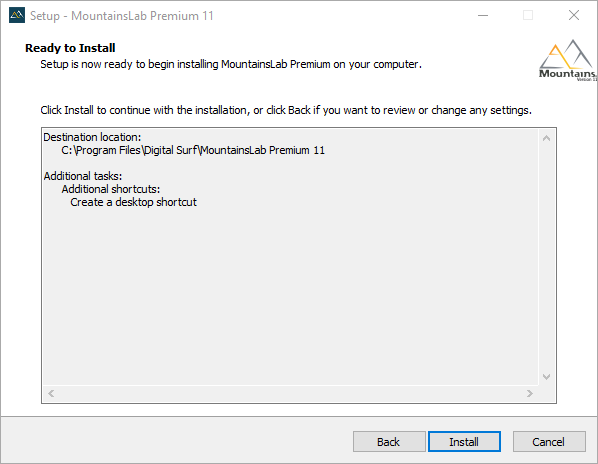
Task: Minimize the Setup window
Action: [x=483, y=16]
